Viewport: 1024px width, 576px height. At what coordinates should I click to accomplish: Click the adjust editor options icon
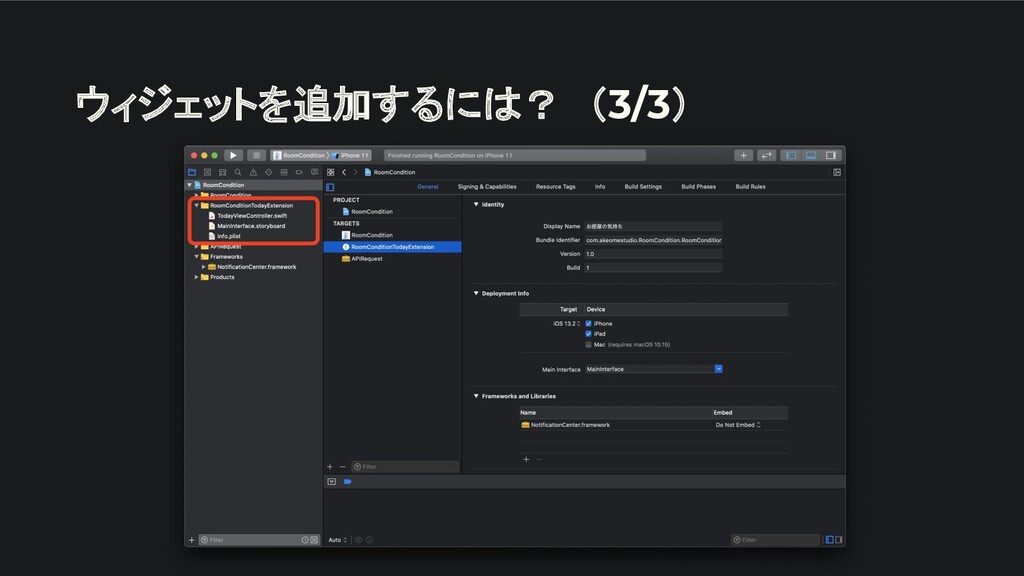pyautogui.click(x=837, y=172)
